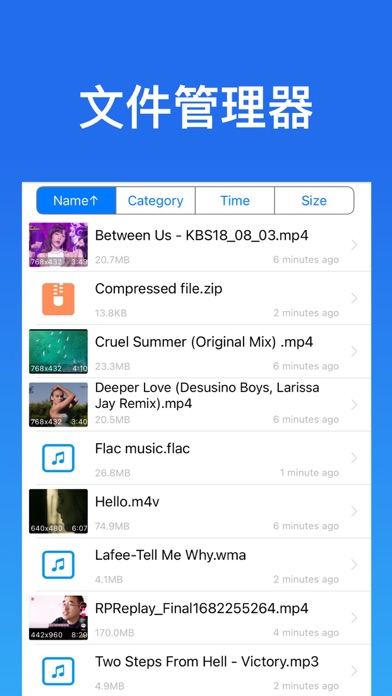The width and height of the screenshot is (392, 696).
Task: Expand the Hello.m4v row chevron
Action: (x=354, y=511)
